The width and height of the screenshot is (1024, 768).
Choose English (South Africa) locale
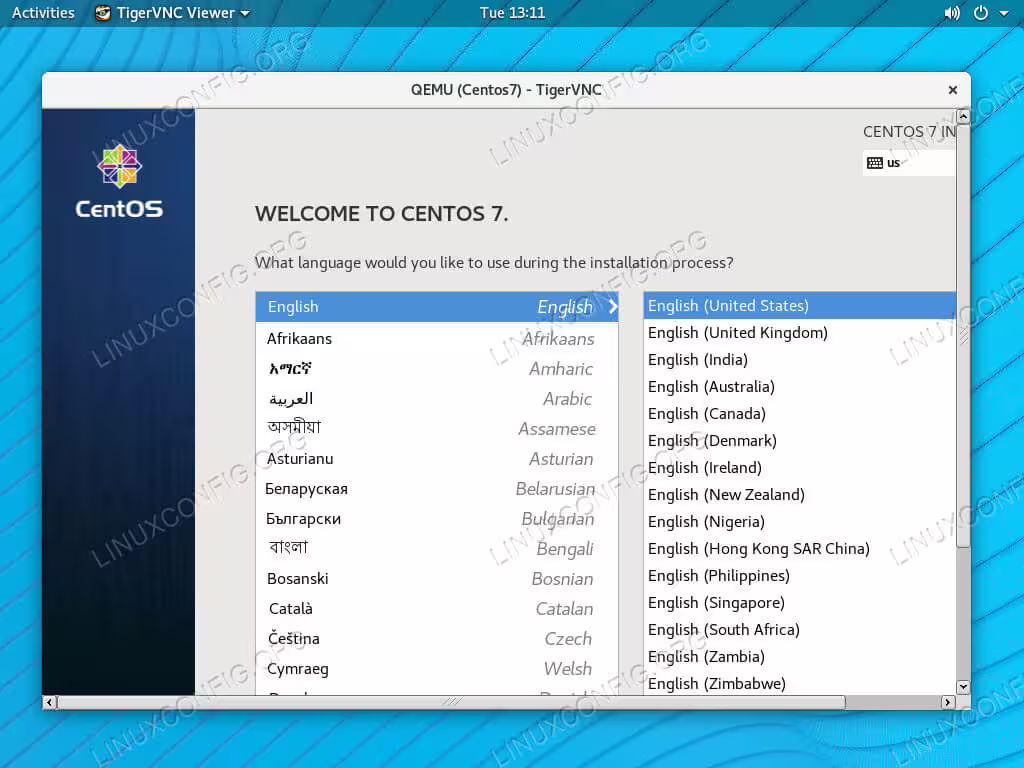point(799,630)
